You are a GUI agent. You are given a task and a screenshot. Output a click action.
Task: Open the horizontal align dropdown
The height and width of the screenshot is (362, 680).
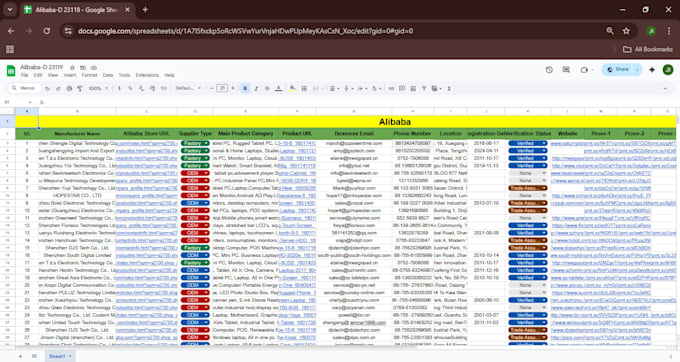tap(333, 88)
